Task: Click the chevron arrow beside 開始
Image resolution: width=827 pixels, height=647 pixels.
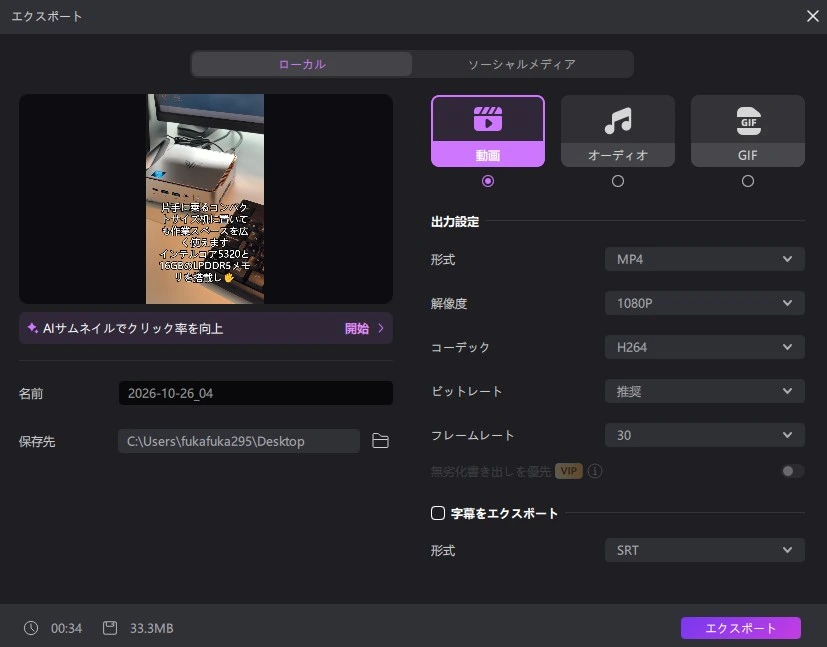Action: [381, 328]
